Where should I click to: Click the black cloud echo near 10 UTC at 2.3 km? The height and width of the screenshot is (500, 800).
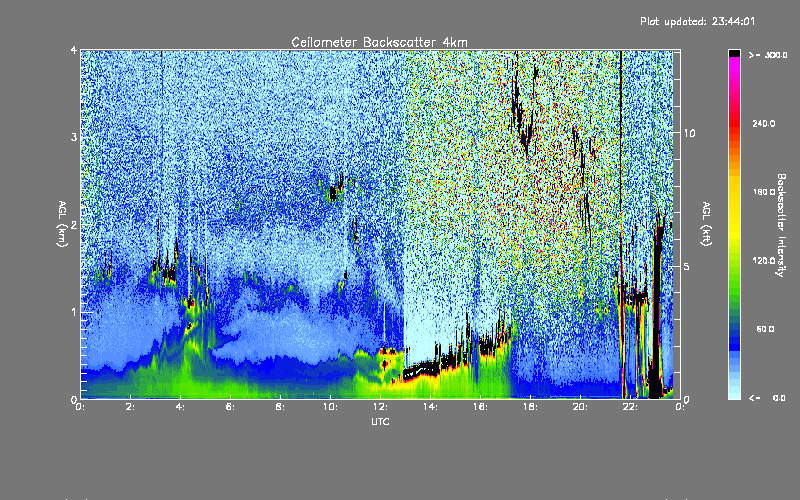(334, 193)
